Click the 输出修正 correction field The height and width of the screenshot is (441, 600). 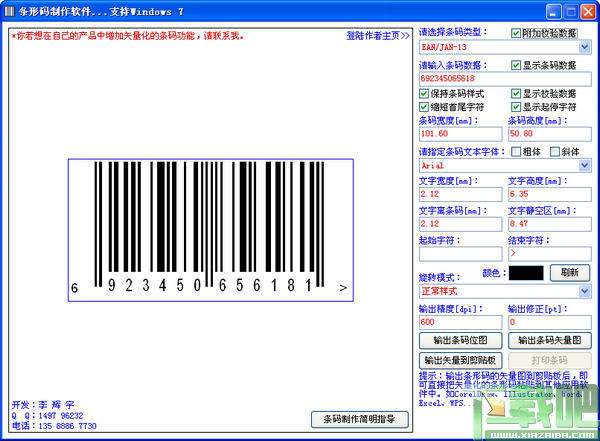coord(550,322)
